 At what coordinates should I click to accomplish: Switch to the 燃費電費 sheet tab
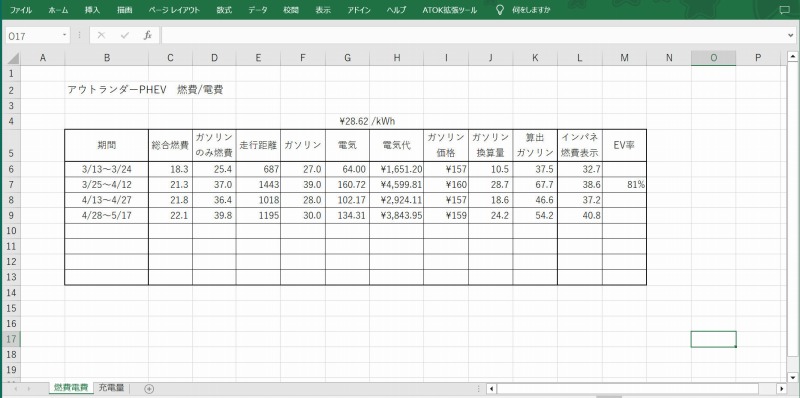point(71,388)
